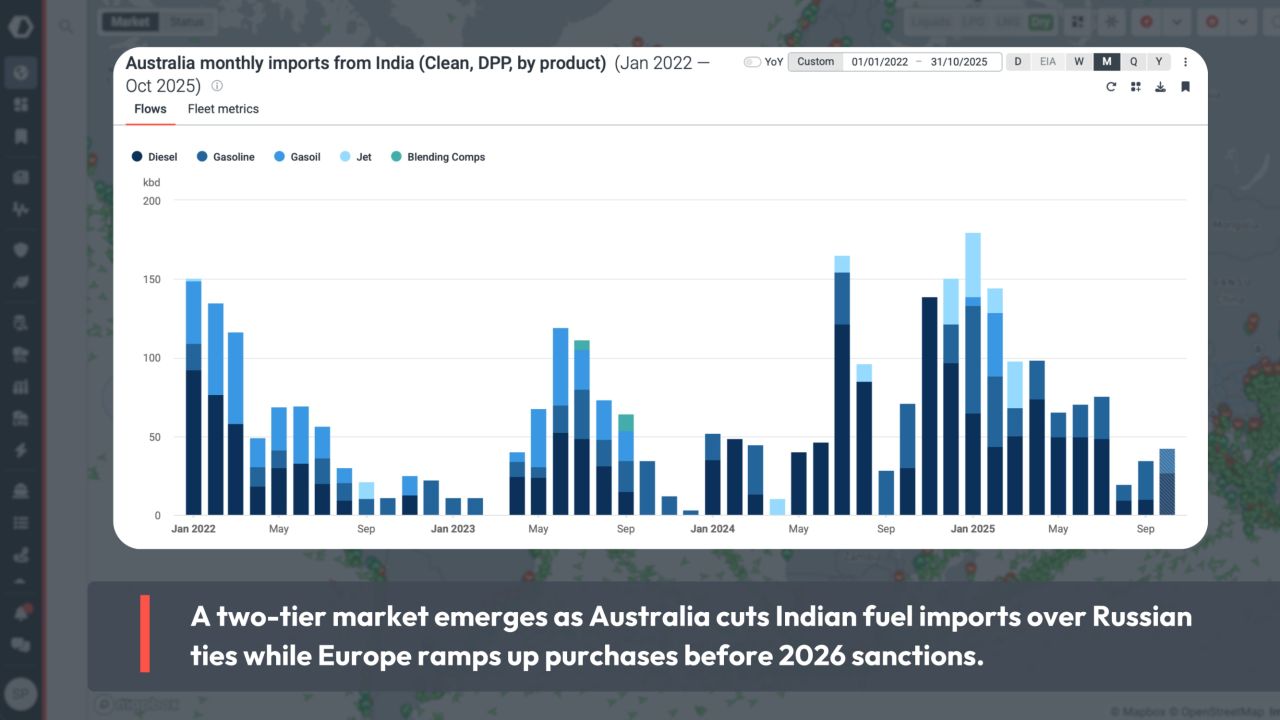Toggle the YoY switch
This screenshot has width=1280, height=720.
pos(752,62)
